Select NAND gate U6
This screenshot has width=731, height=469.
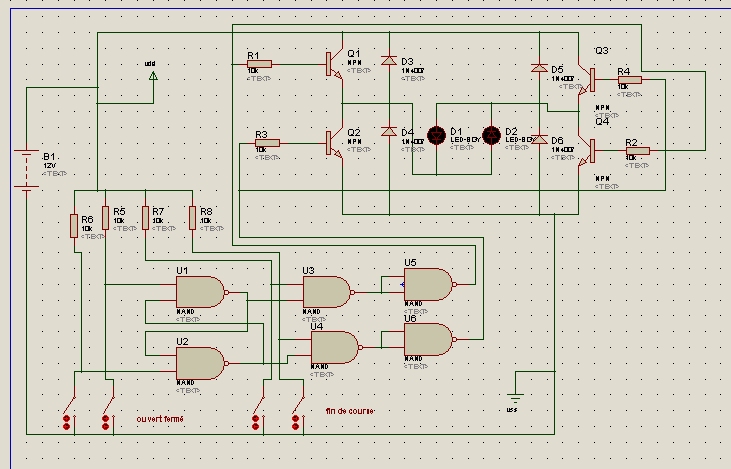click(429, 339)
